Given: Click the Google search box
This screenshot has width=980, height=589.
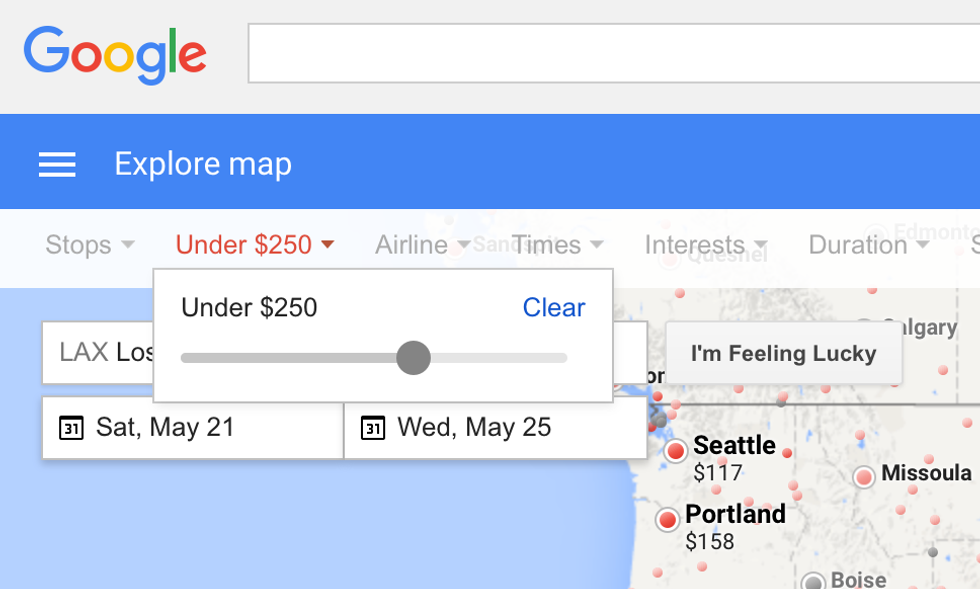Looking at the screenshot, I should click(x=612, y=54).
